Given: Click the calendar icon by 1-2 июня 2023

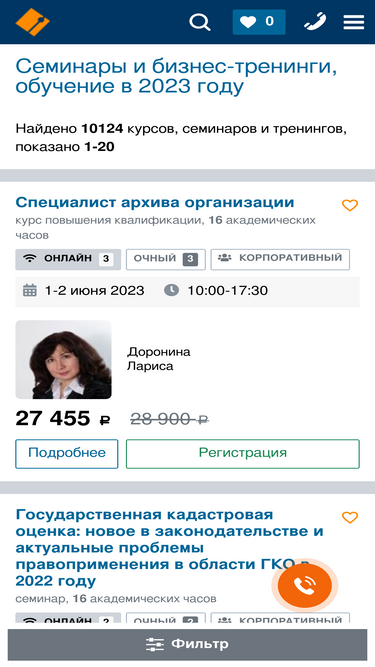Looking at the screenshot, I should tap(29, 291).
